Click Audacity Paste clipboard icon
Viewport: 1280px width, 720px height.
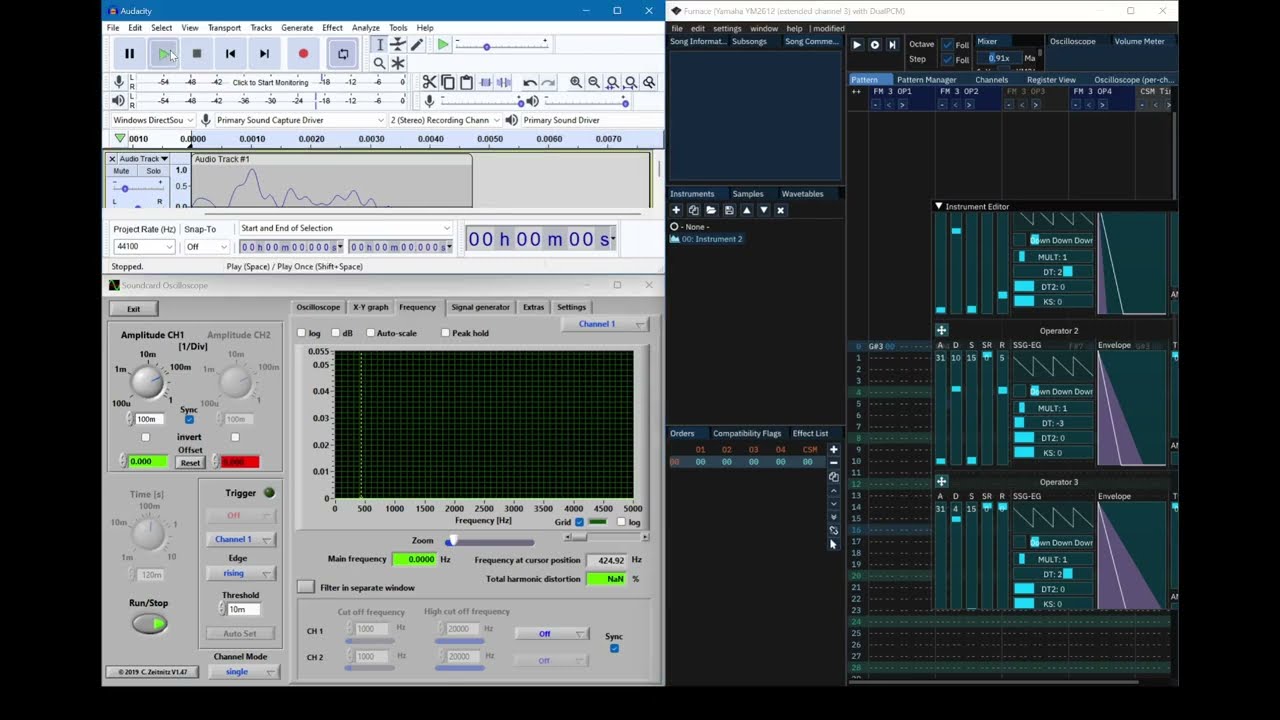pos(466,82)
